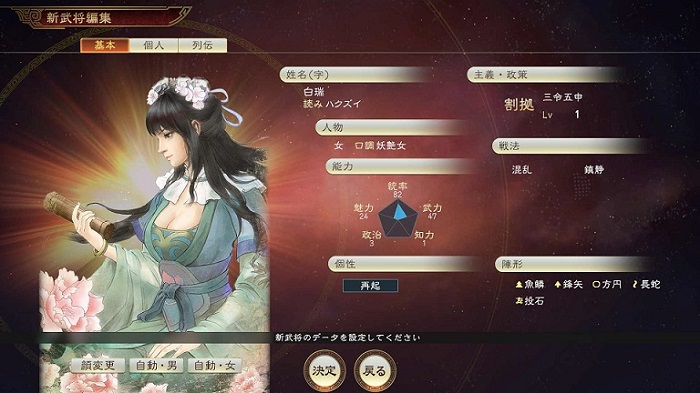Image resolution: width=700 pixels, height=393 pixels.
Task: Select the 魚鱗 formation icon
Action: tap(519, 284)
